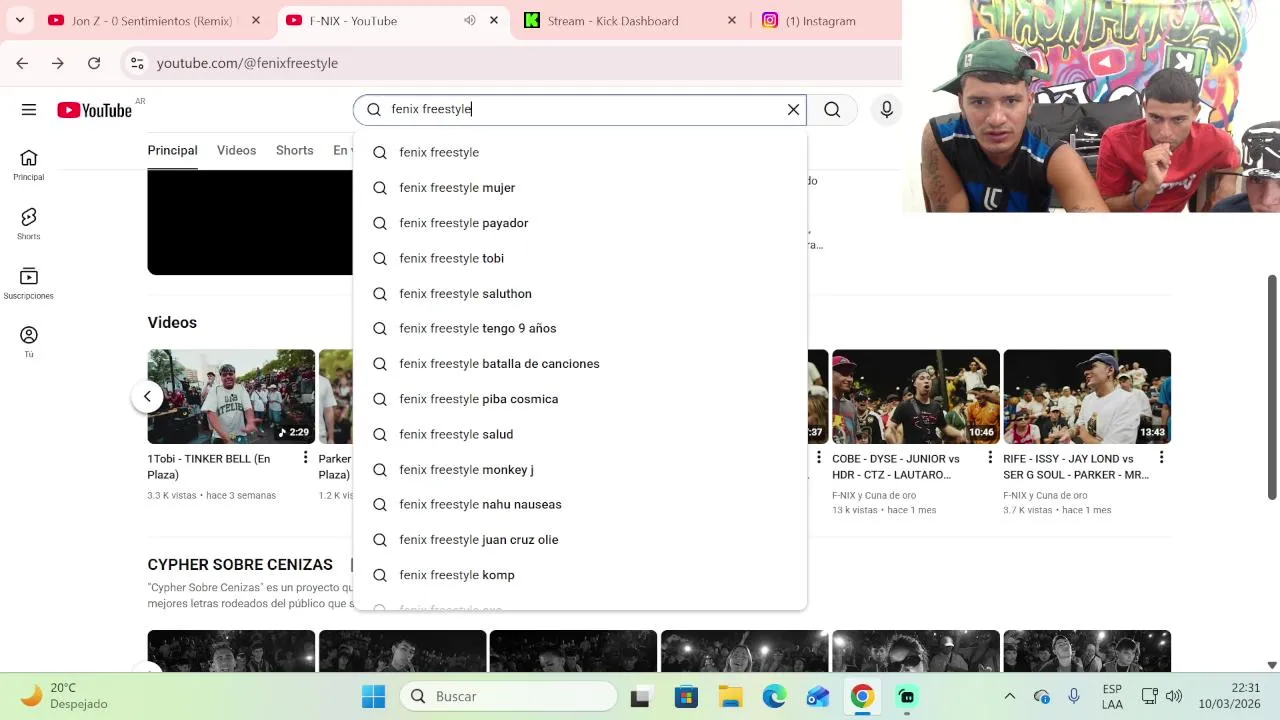Screen dimensions: 1280x720
Task: Go back in the browser
Action: click(x=22, y=63)
